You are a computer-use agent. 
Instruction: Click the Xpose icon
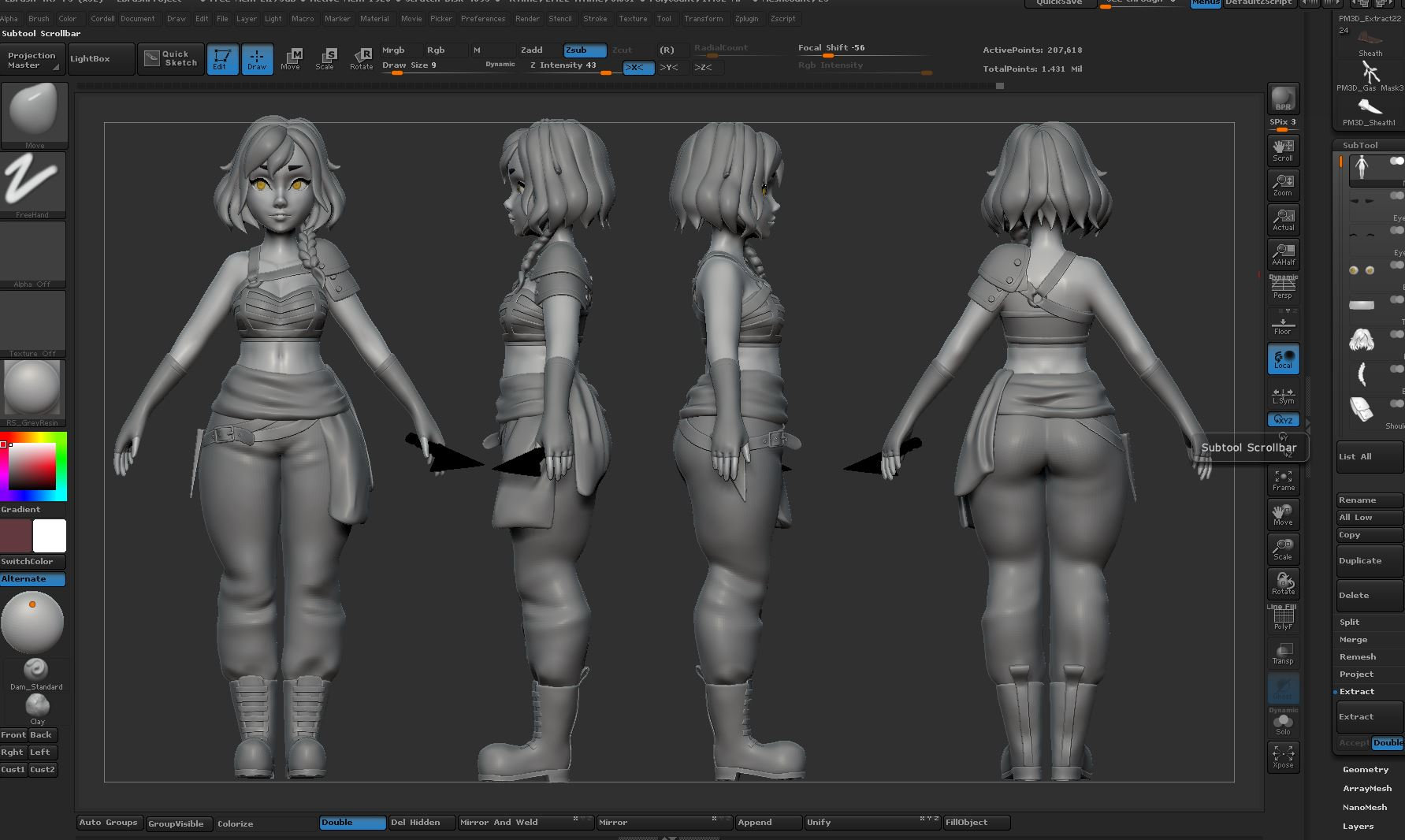click(x=1283, y=757)
